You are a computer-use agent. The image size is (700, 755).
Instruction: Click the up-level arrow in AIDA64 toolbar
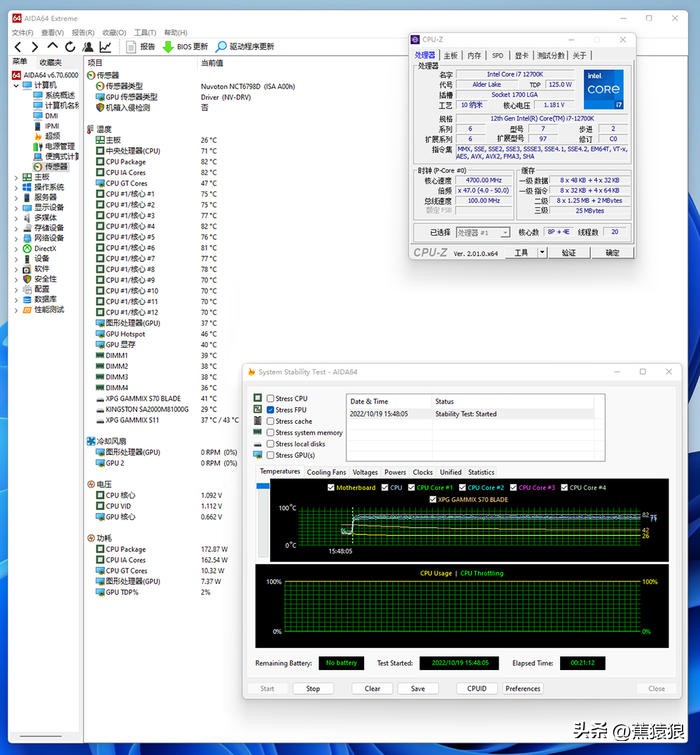(52, 46)
